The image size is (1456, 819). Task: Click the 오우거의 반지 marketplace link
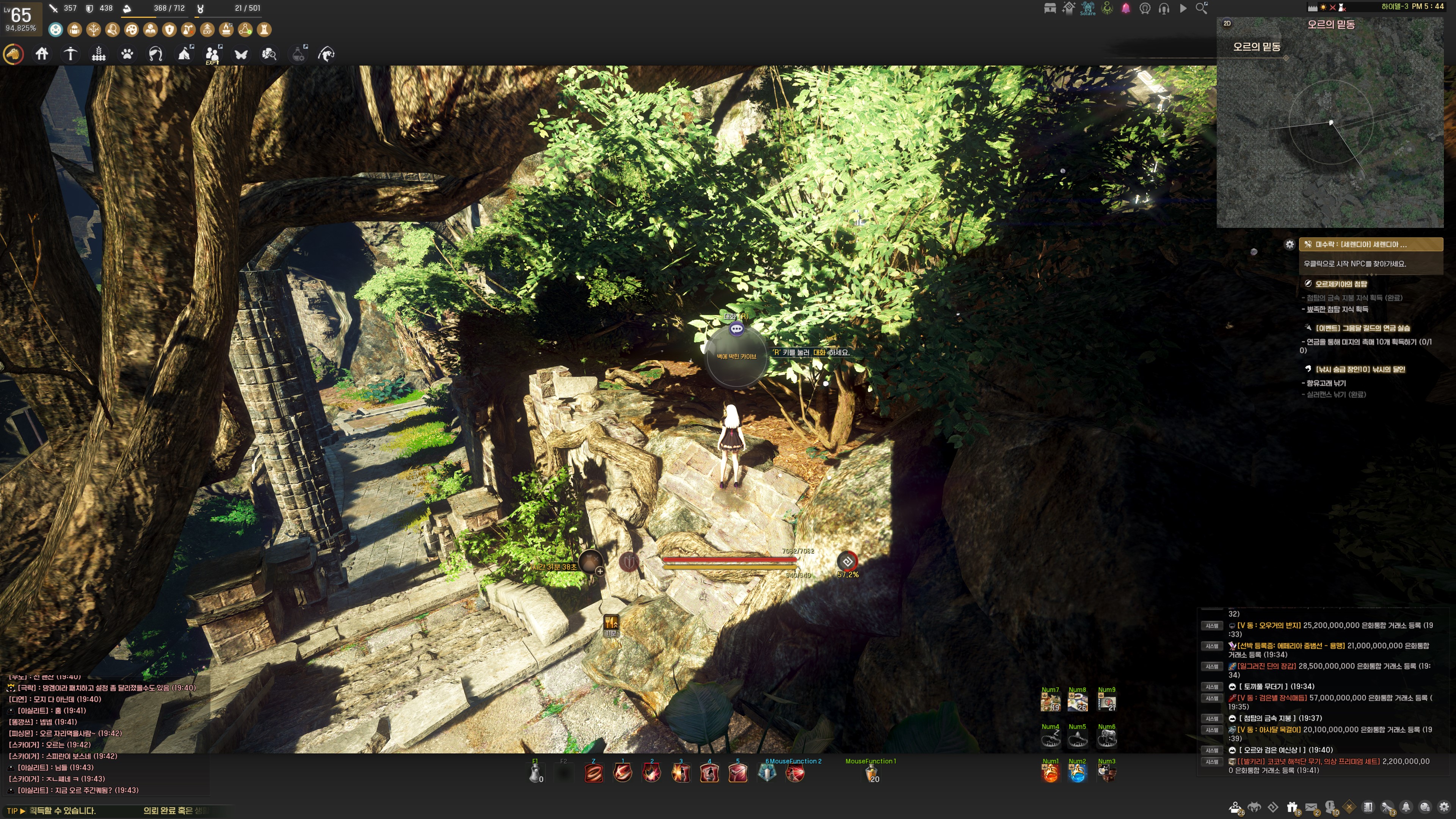pyautogui.click(x=1269, y=625)
